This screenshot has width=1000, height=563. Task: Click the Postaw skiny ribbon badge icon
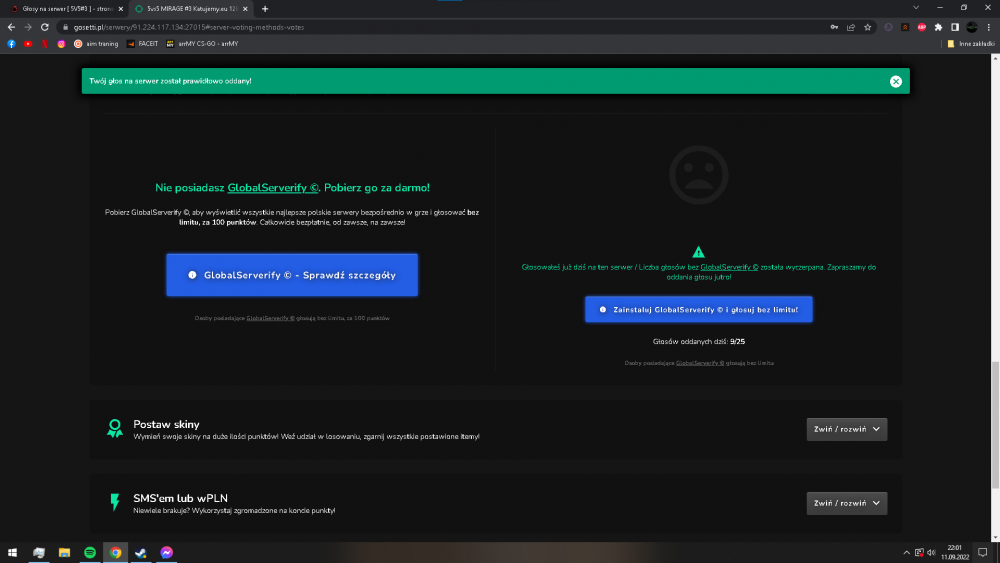click(x=115, y=428)
